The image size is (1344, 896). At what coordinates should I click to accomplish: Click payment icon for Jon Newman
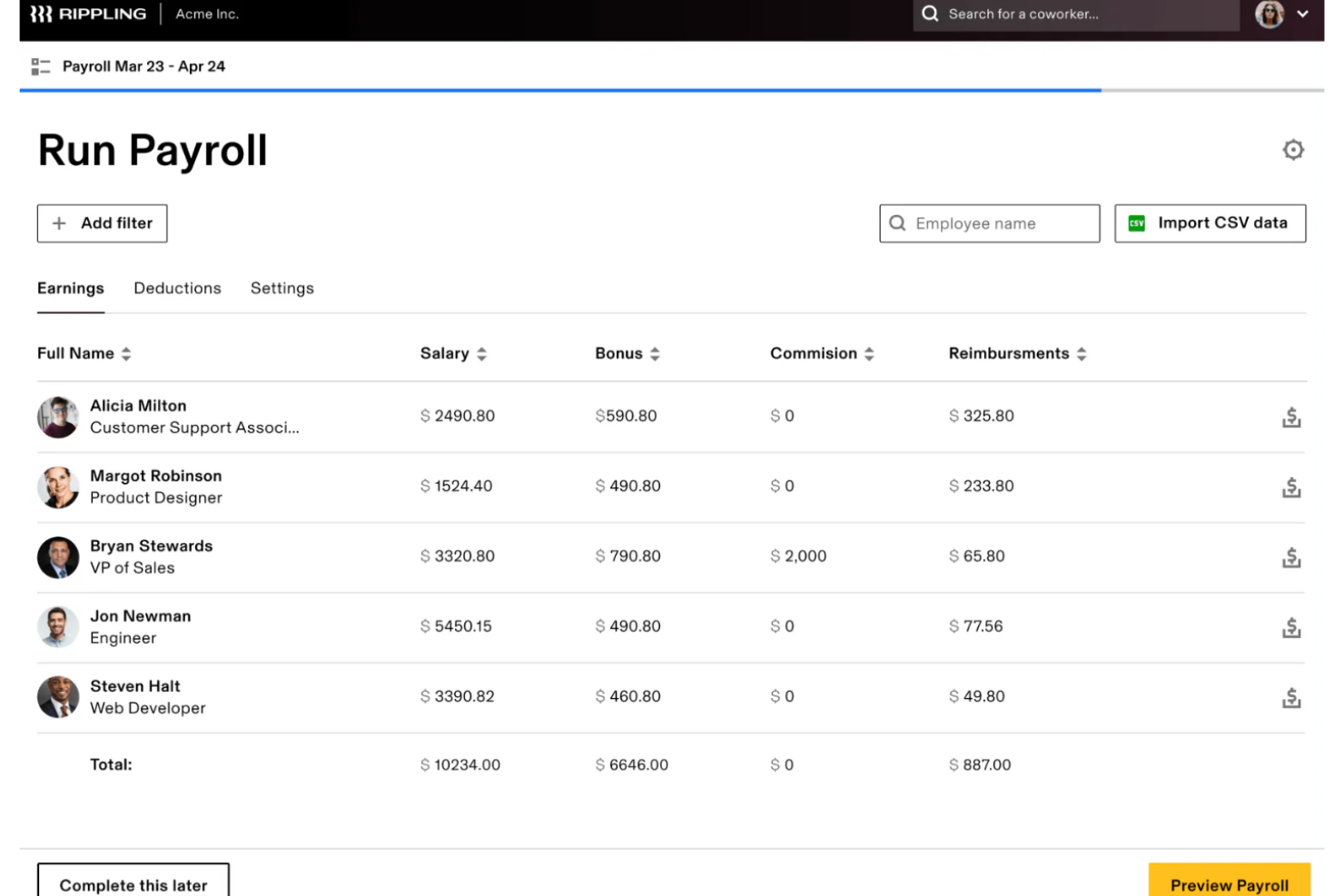1290,627
